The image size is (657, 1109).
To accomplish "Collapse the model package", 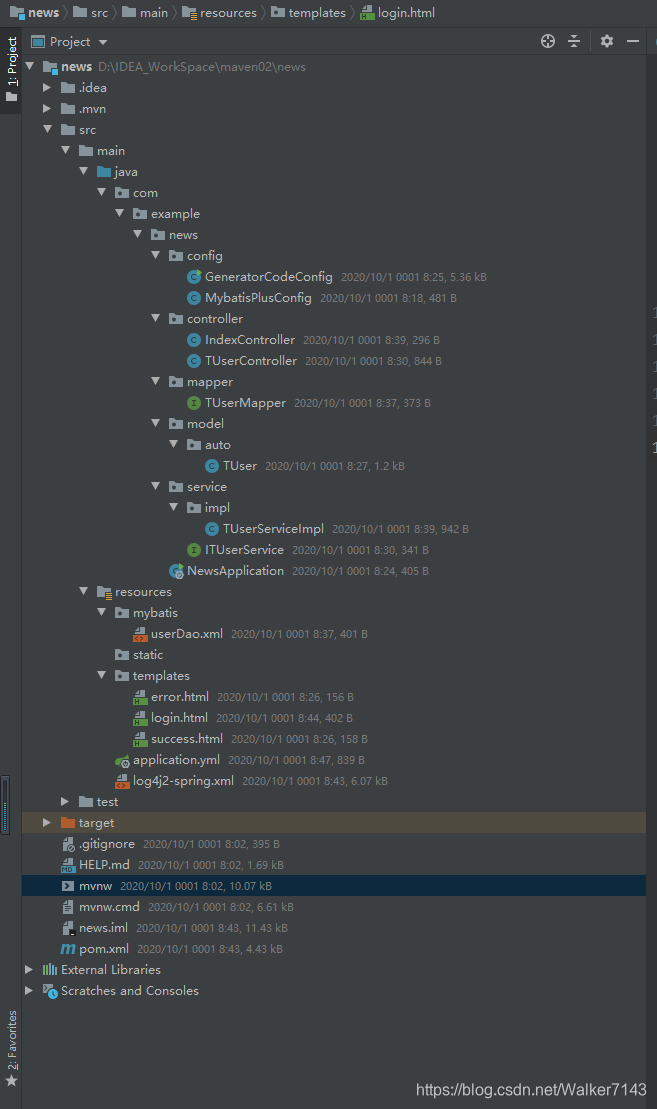I will click(x=156, y=423).
